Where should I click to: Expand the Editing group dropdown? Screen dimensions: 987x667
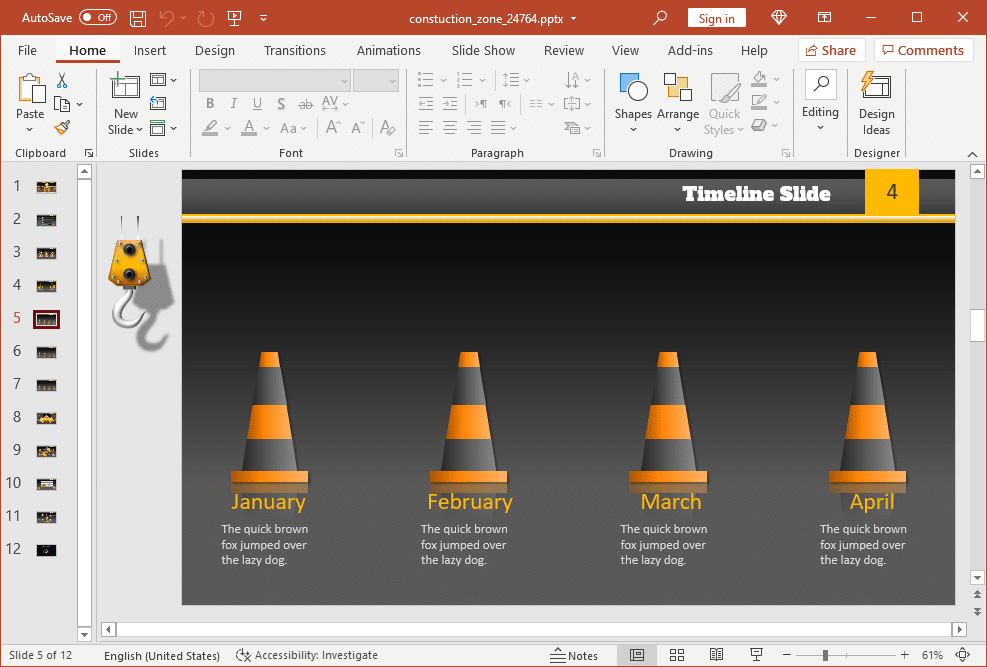click(820, 103)
